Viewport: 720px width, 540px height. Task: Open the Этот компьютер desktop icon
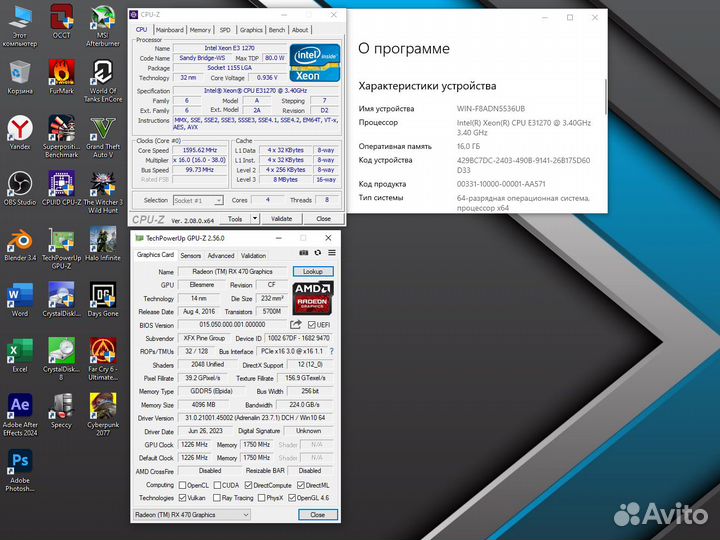20,26
